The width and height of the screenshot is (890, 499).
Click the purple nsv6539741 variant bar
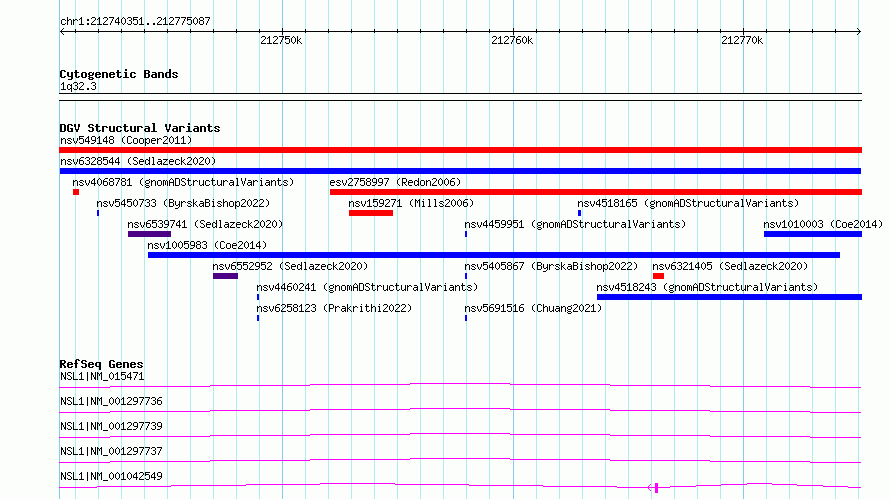tap(149, 234)
